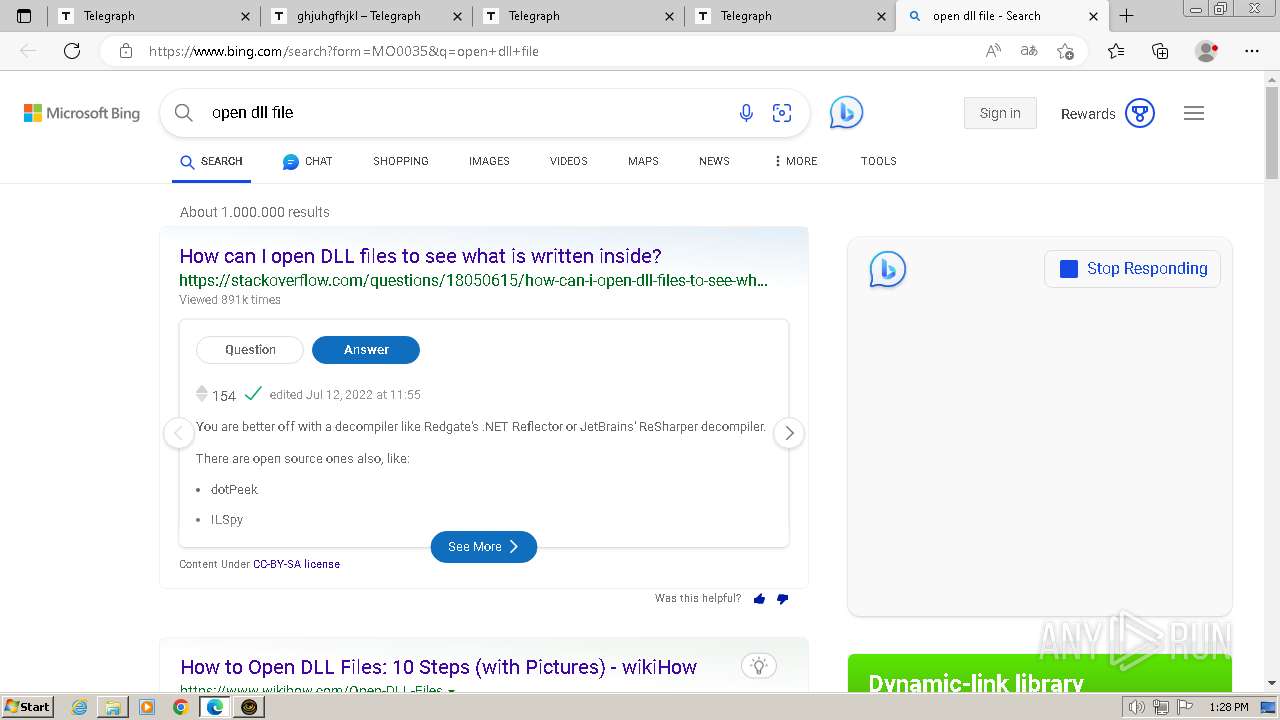Click the Sign in button
This screenshot has height=720, width=1280.
(x=1000, y=113)
